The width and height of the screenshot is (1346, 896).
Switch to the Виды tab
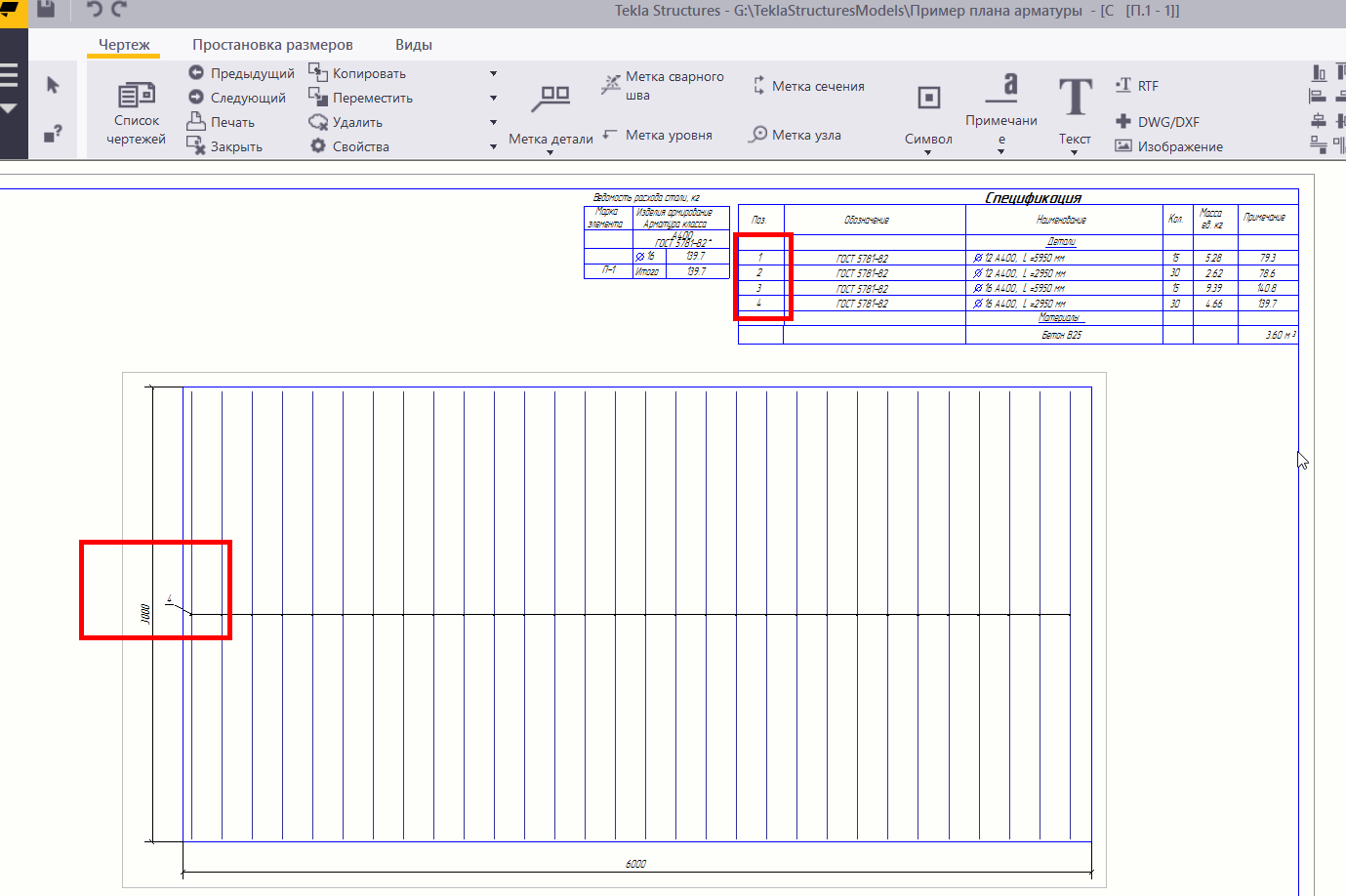click(x=414, y=45)
